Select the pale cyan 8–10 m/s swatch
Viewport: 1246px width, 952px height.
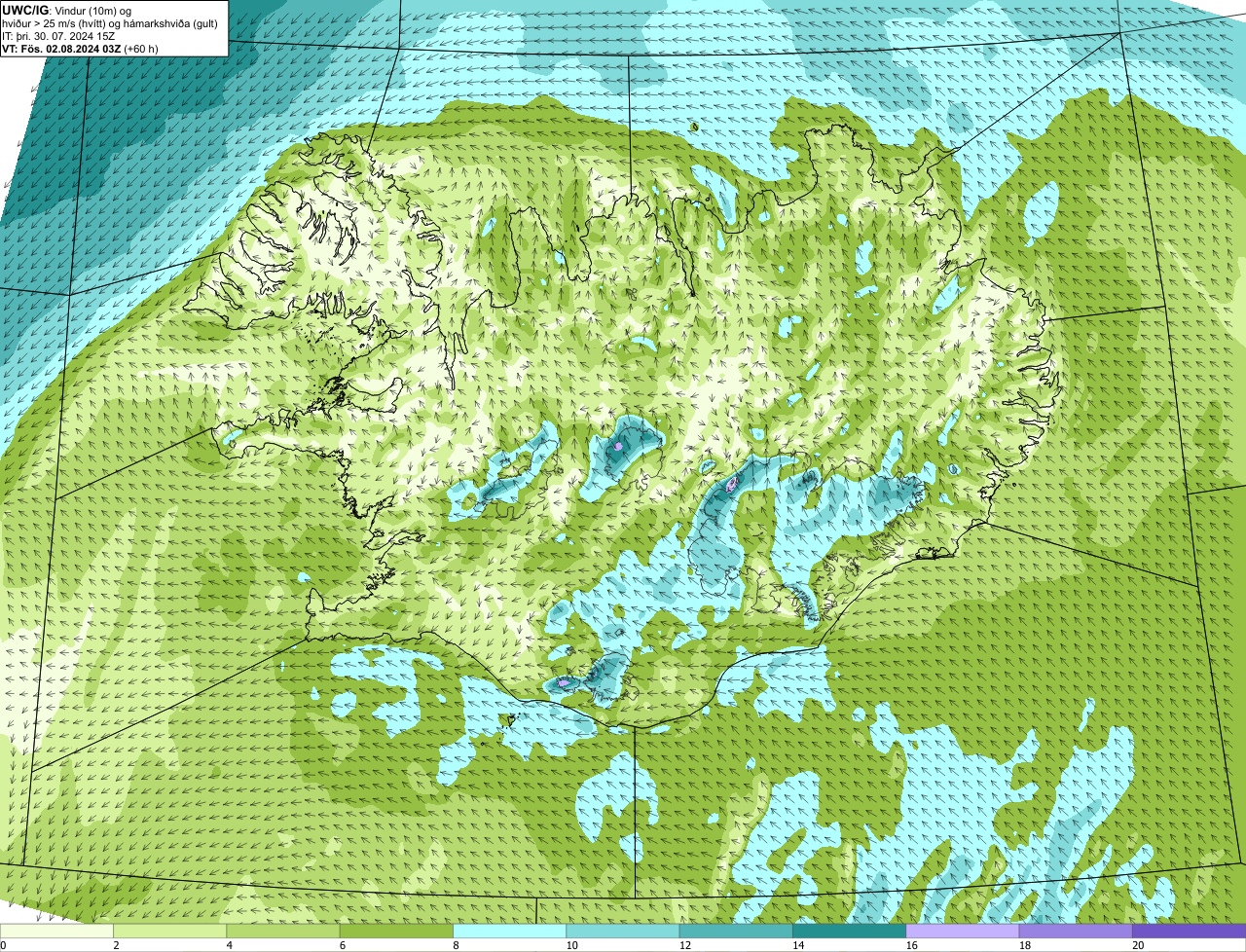[510, 932]
